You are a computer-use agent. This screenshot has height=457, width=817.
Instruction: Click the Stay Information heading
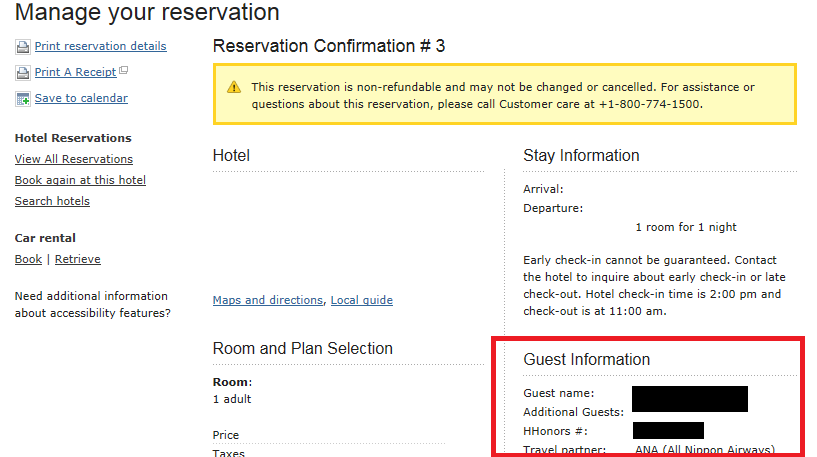pyautogui.click(x=581, y=155)
